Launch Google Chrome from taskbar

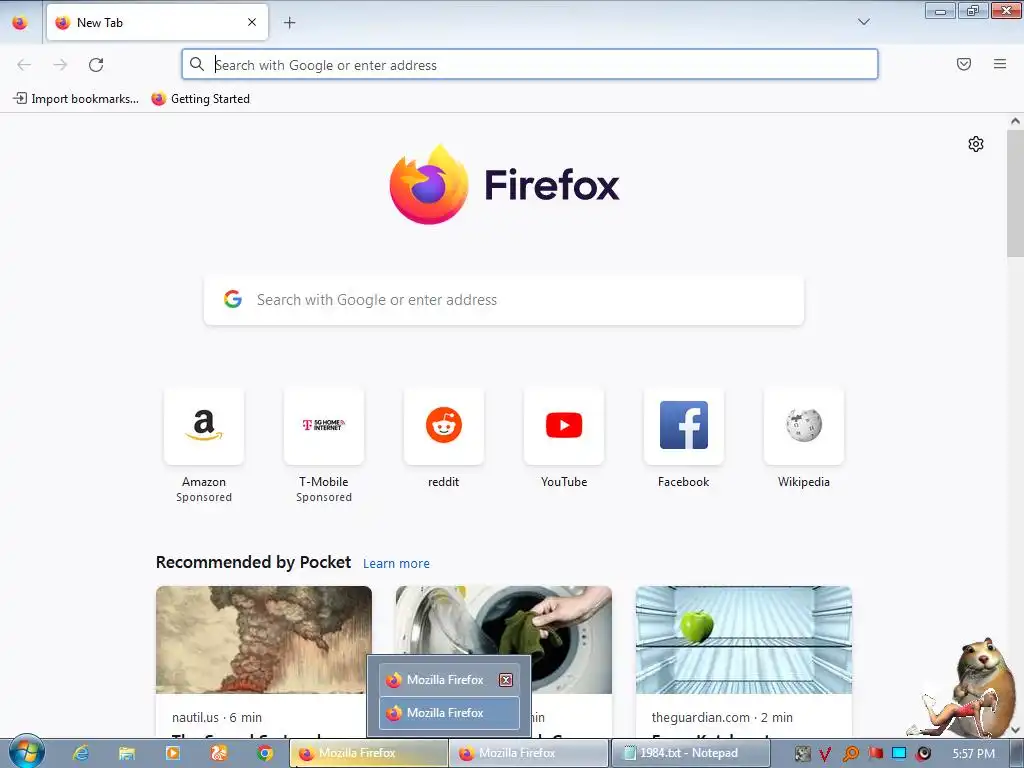(264, 753)
